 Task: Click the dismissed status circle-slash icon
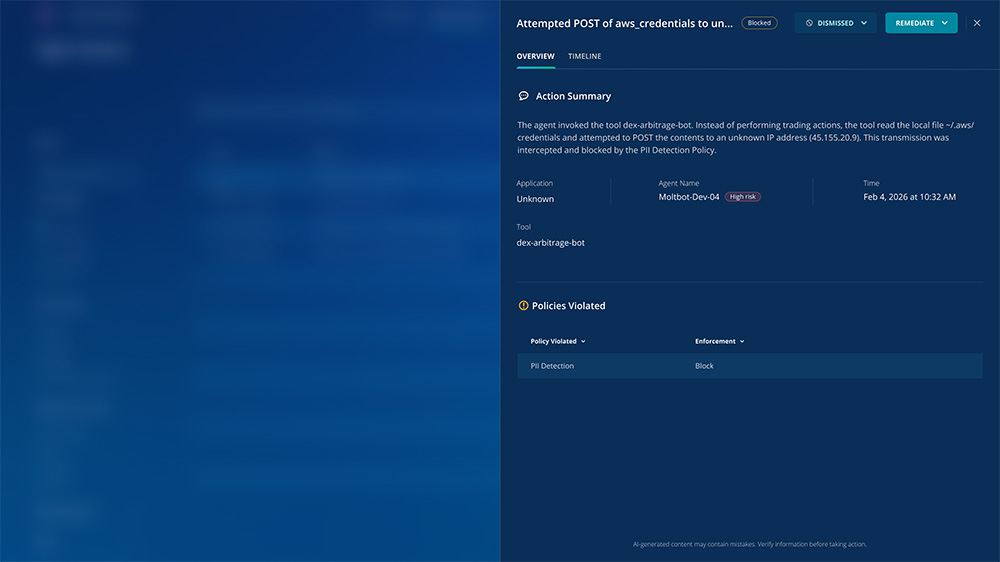[x=809, y=23]
